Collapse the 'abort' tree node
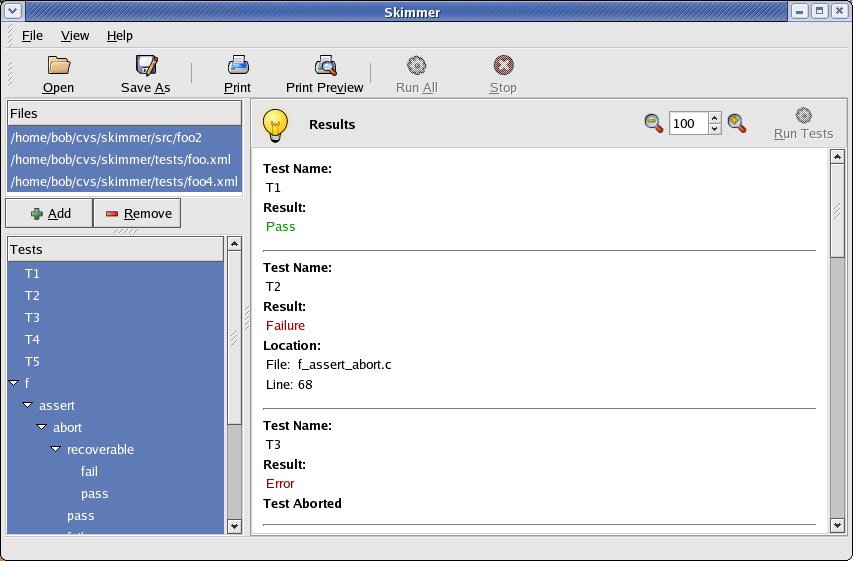The height and width of the screenshot is (561, 853). (42, 428)
